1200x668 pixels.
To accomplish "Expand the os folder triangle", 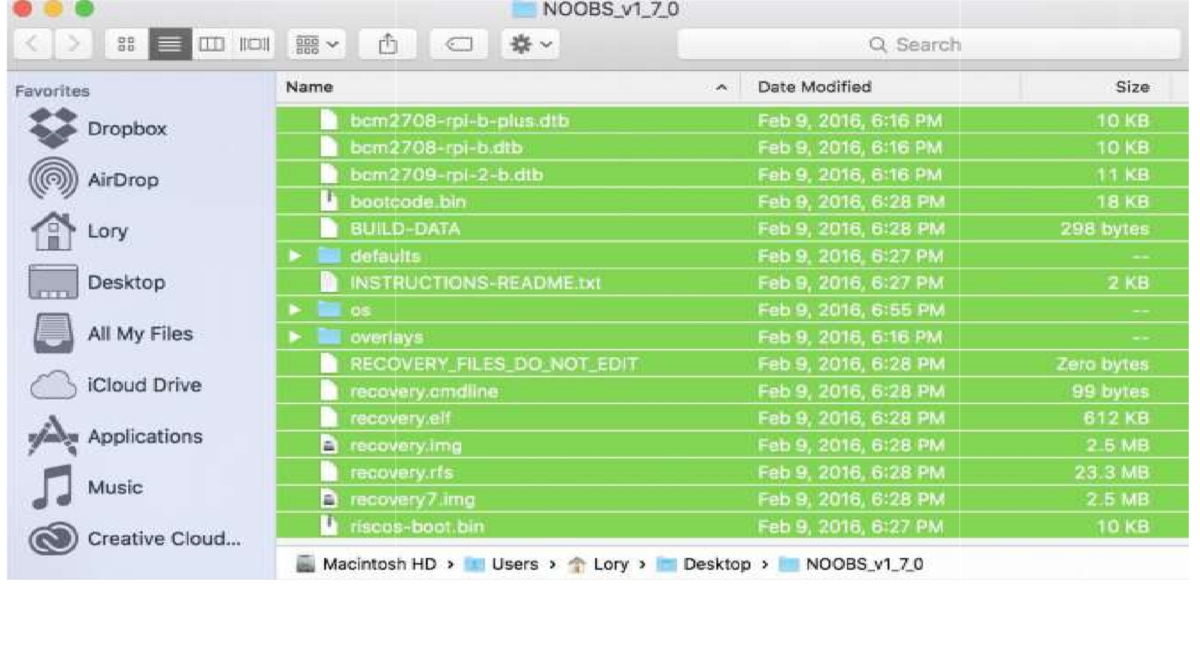I will tap(295, 310).
